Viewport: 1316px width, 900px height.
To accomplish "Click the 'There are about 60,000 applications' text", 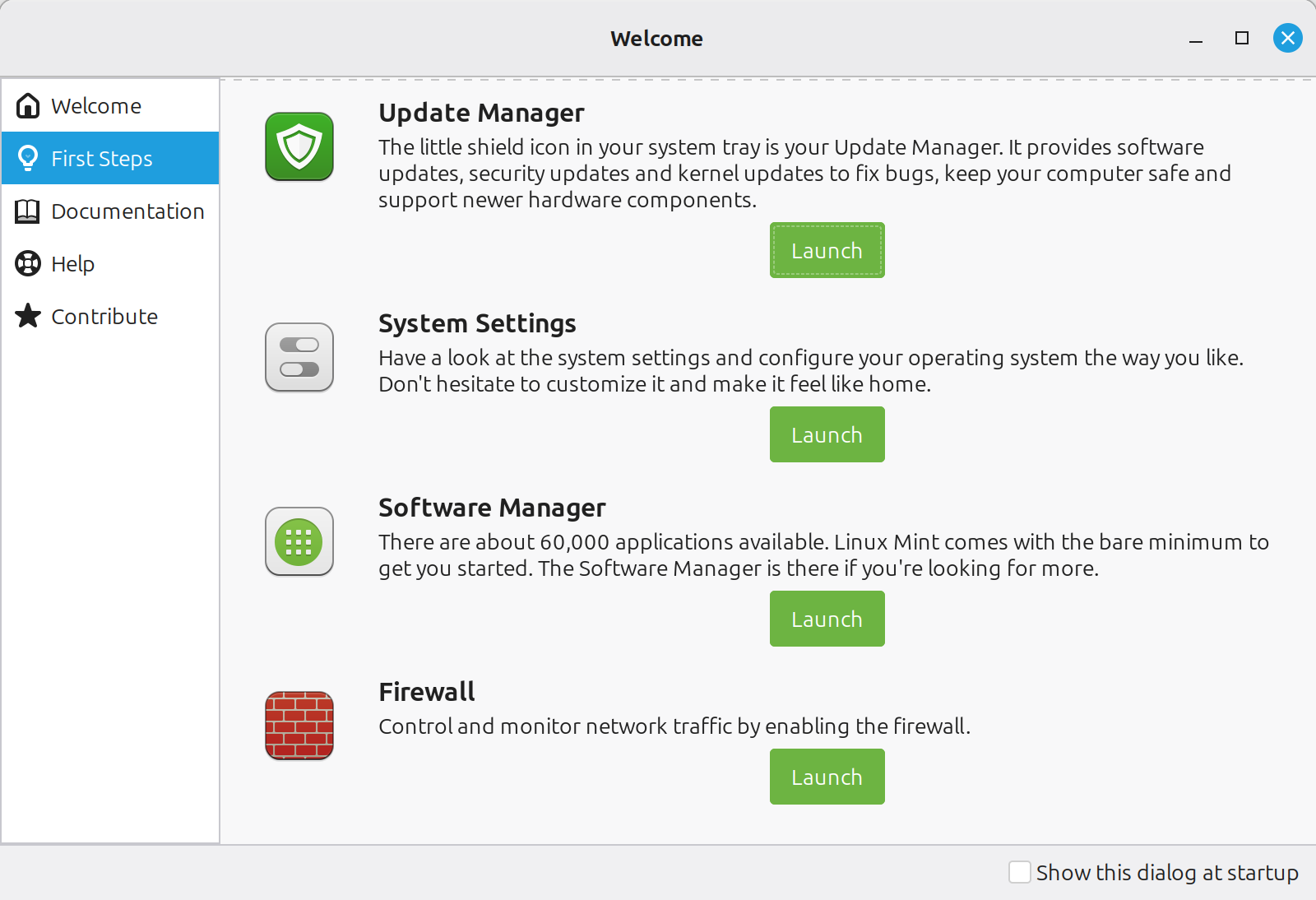I will click(823, 555).
